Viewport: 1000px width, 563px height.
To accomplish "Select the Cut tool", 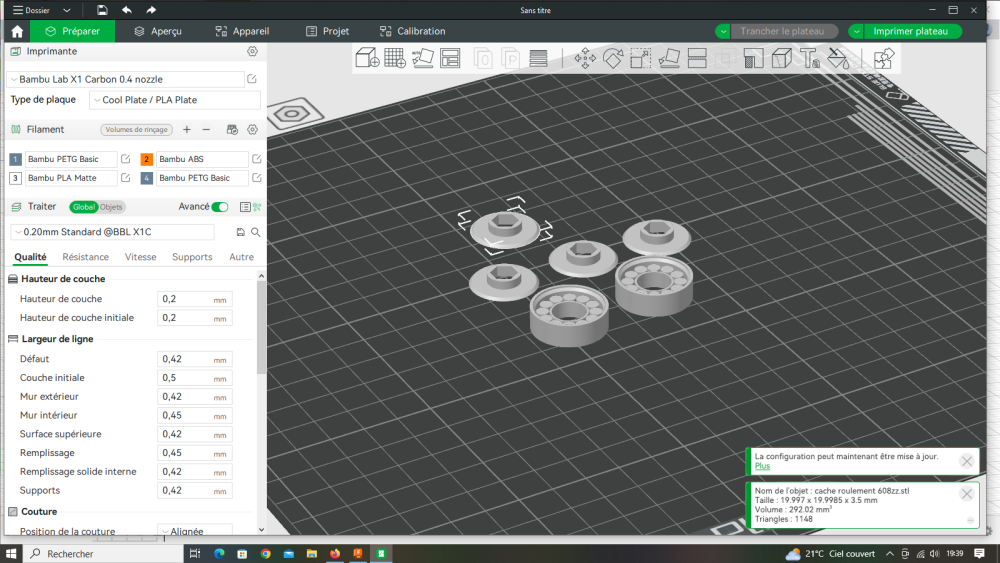I will coord(697,59).
